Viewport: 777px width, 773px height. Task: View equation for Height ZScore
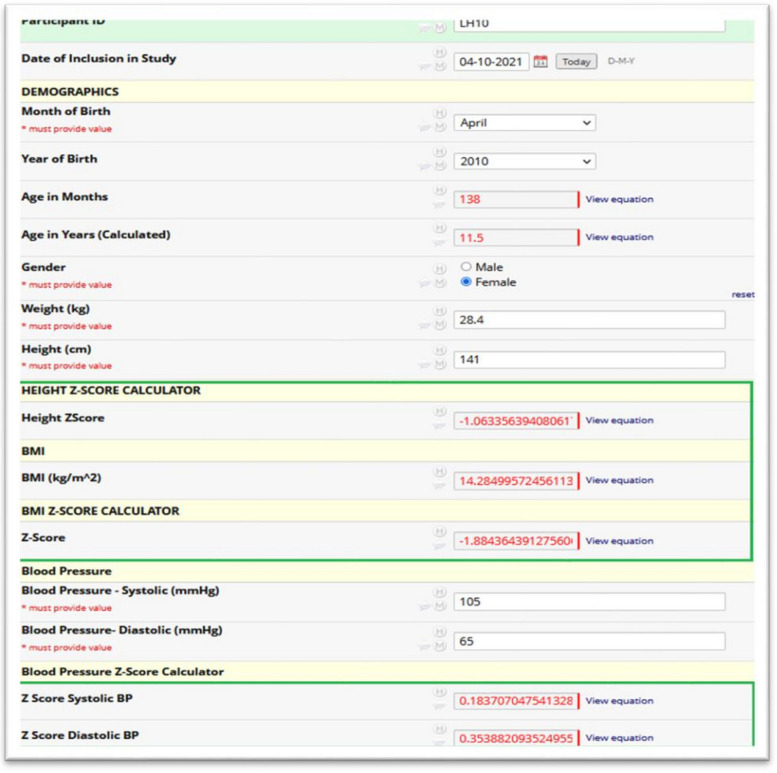pyautogui.click(x=619, y=421)
